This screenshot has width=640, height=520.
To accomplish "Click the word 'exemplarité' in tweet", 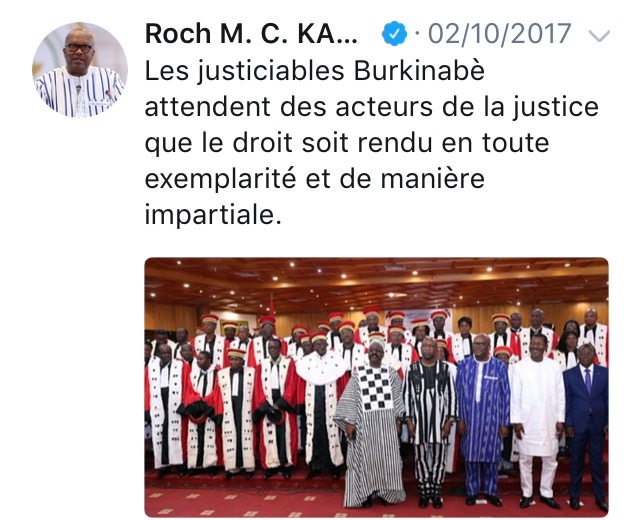I will (220, 179).
